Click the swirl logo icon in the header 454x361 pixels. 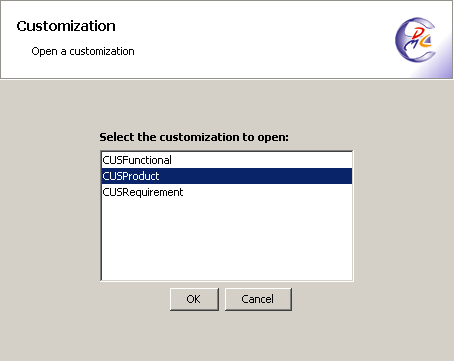click(415, 40)
